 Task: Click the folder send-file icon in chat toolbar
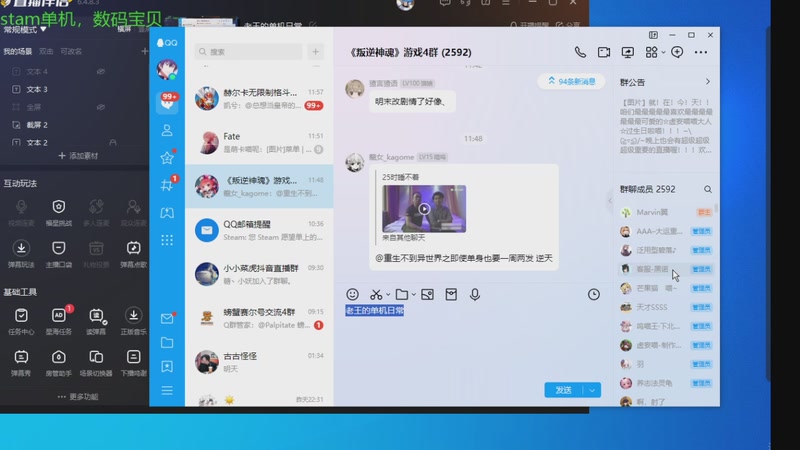[402, 294]
